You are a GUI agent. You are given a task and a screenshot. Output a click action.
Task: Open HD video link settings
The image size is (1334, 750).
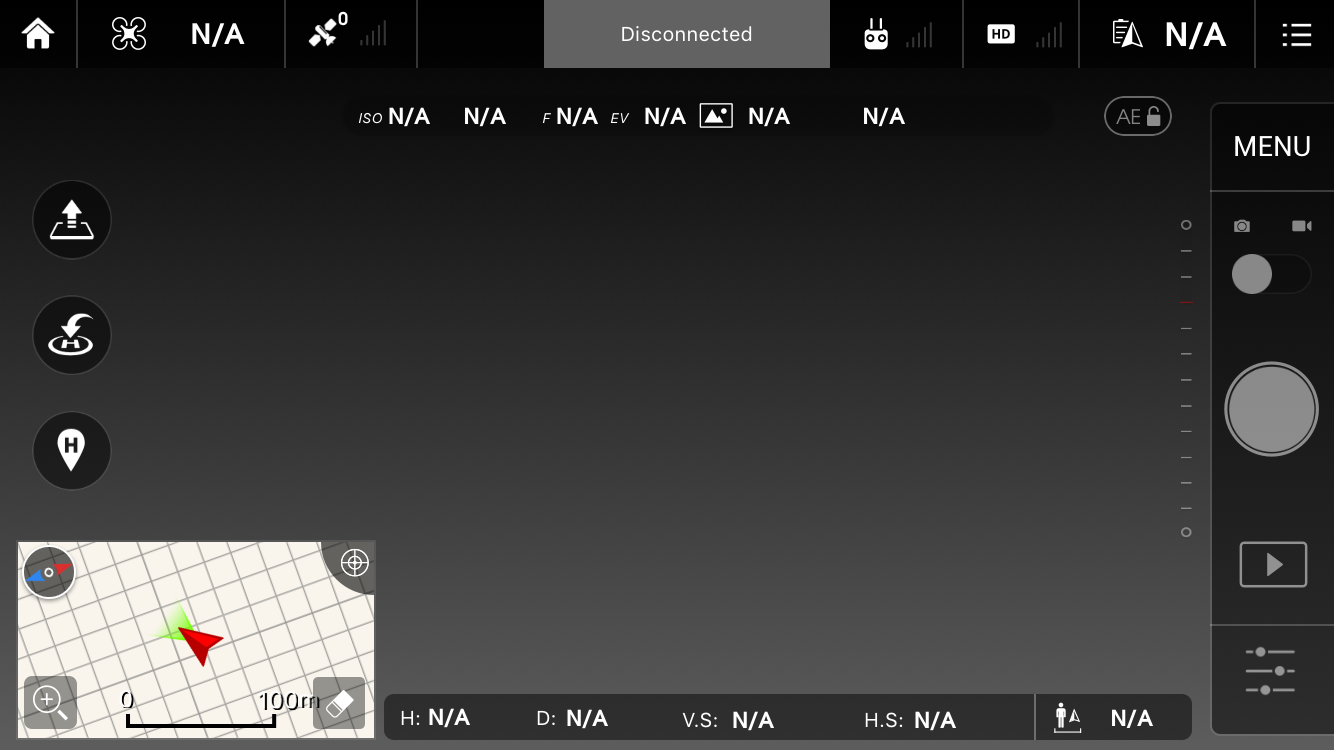click(1001, 34)
